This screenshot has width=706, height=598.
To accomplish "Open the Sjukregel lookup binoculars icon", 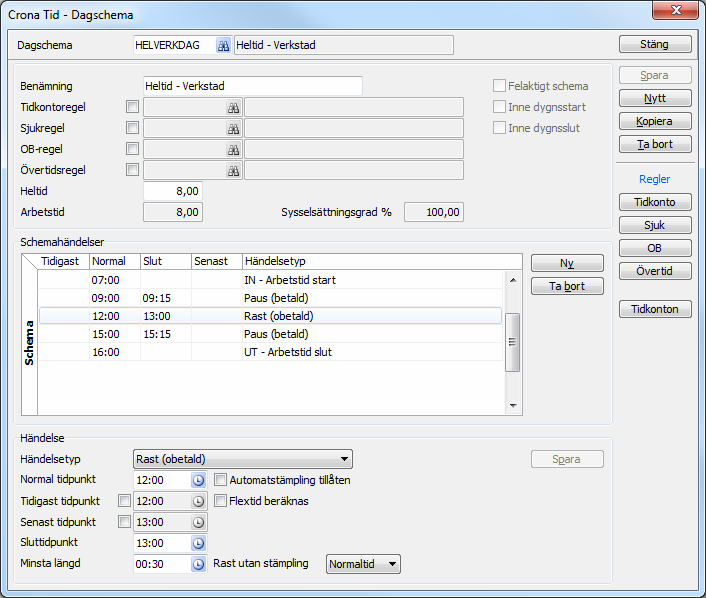I will pos(233,129).
